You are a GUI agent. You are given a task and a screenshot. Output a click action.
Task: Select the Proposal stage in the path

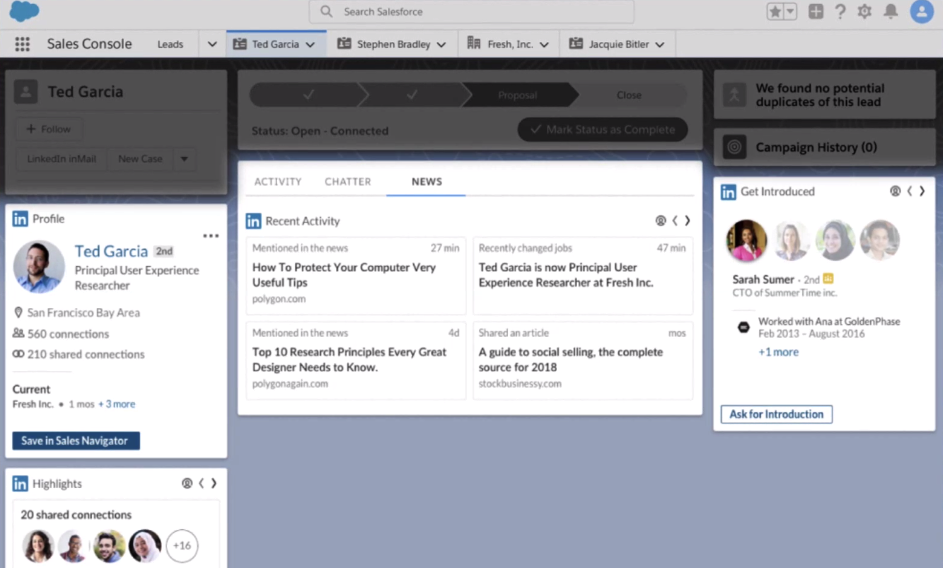[x=518, y=95]
